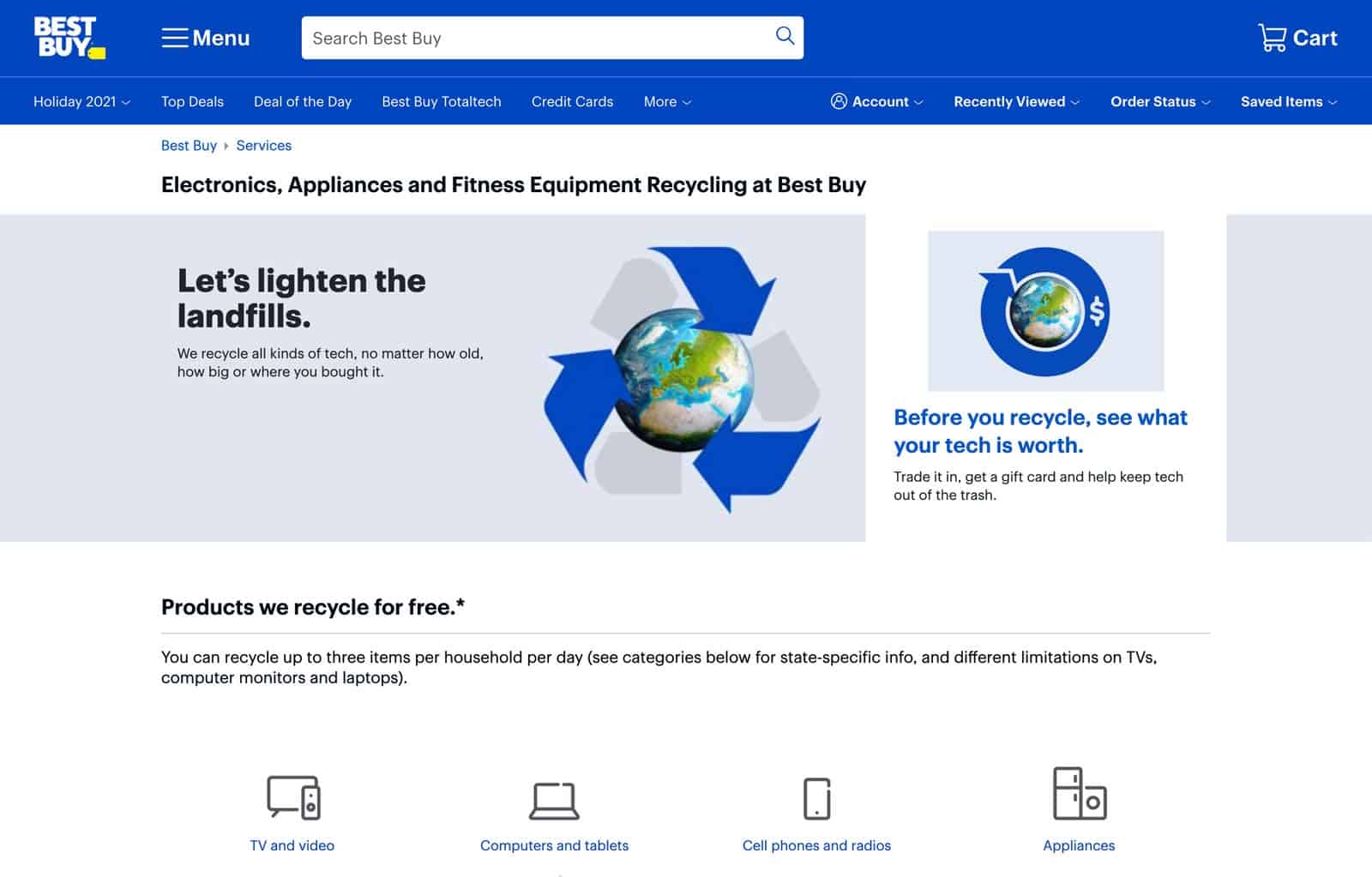The height and width of the screenshot is (877, 1372).
Task: Click 'Trade it in, get a gift card' text
Action: click(x=1038, y=485)
